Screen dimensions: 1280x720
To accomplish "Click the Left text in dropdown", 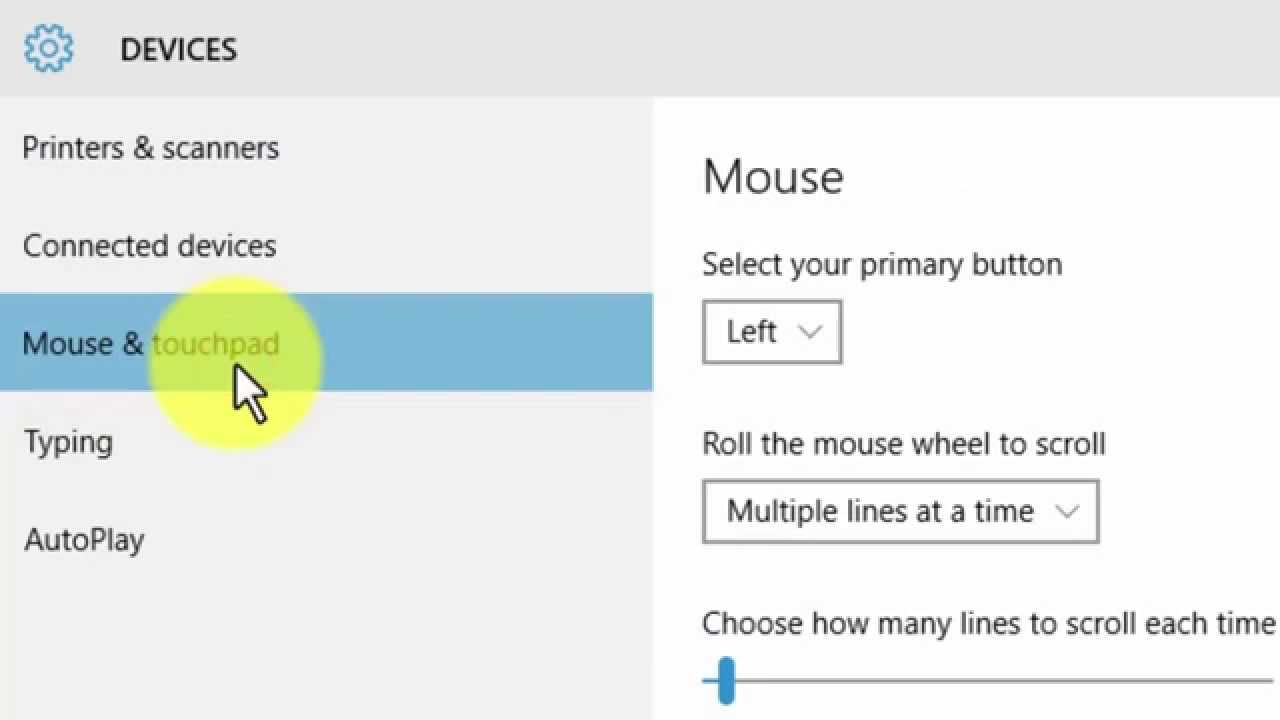I will 752,332.
